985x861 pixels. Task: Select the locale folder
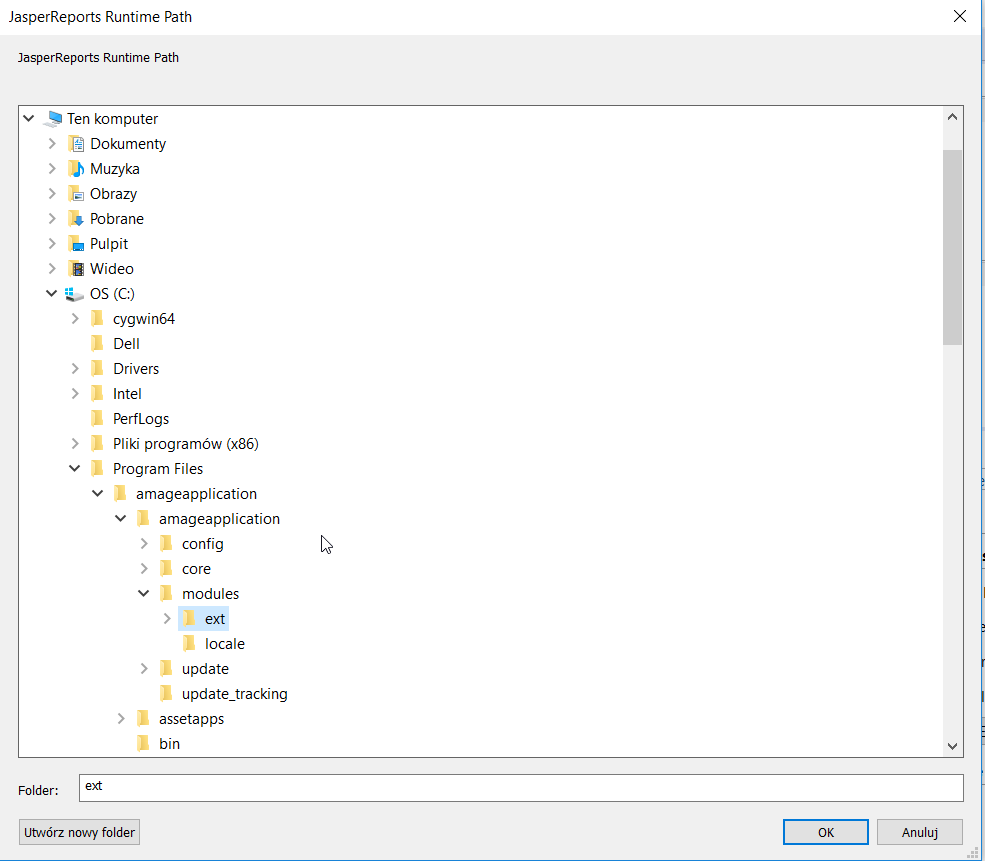click(x=224, y=644)
